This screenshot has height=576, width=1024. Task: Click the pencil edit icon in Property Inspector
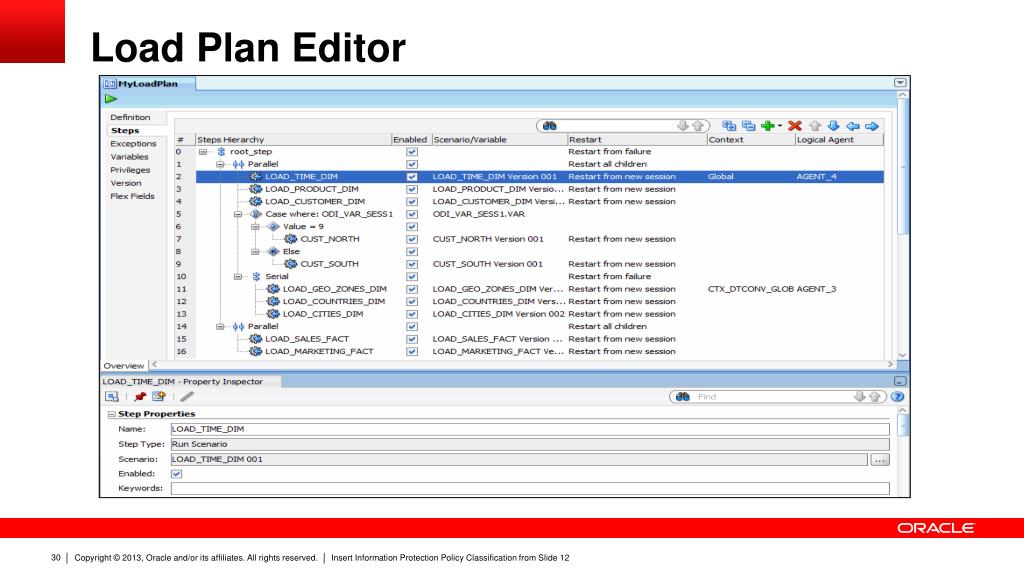tap(187, 396)
